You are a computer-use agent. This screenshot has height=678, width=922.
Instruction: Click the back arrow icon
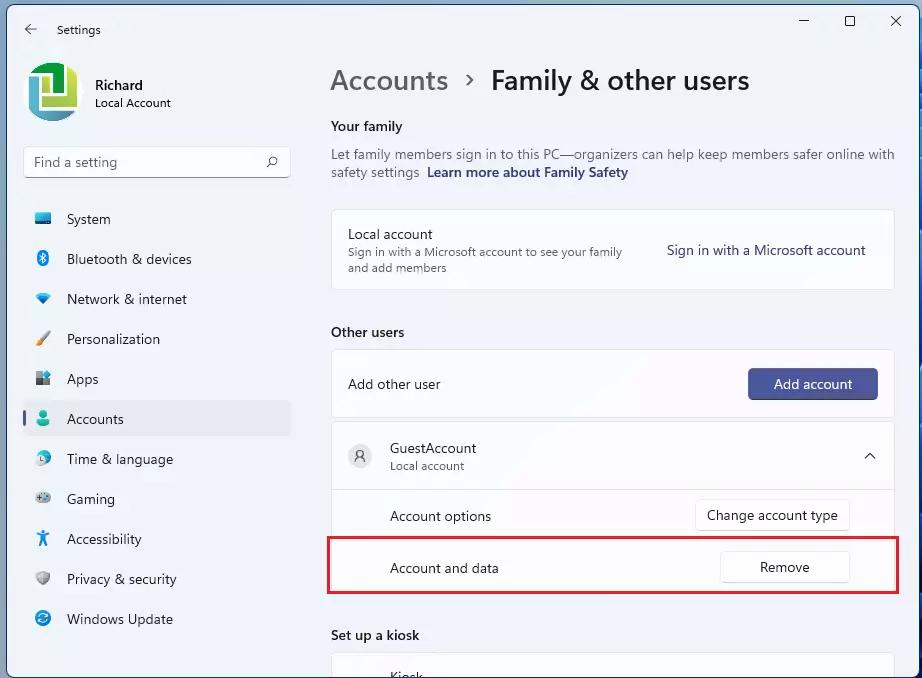(x=30, y=30)
